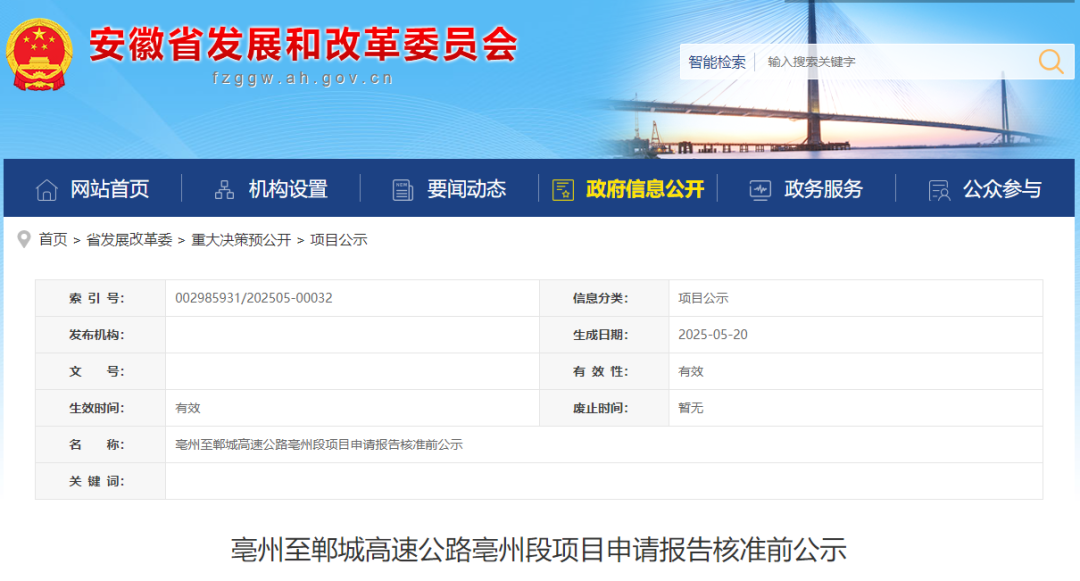1080x581 pixels.
Task: Click the news icon beside 要闻动态
Action: [403, 189]
